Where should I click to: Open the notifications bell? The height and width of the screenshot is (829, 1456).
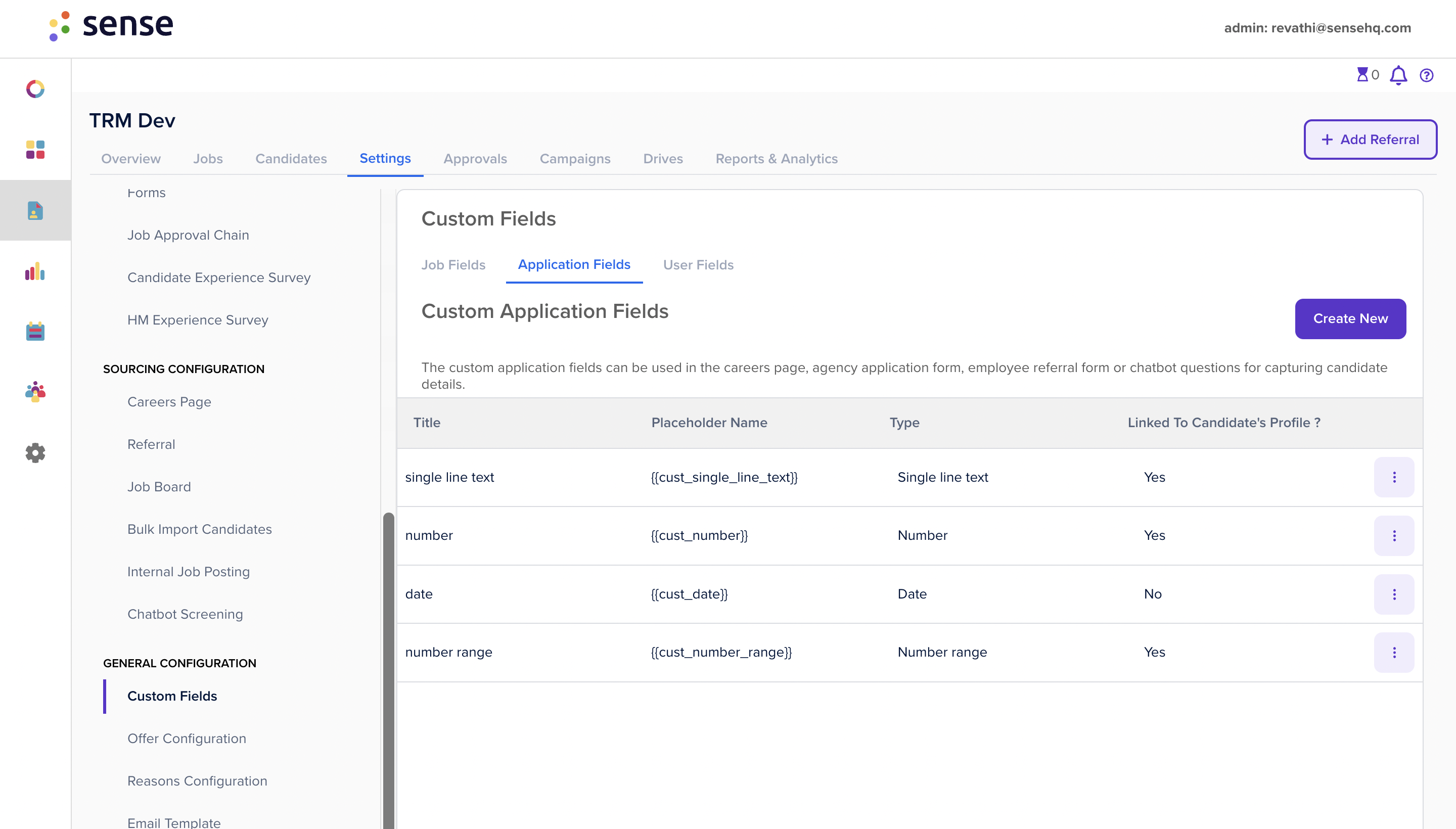(x=1398, y=75)
